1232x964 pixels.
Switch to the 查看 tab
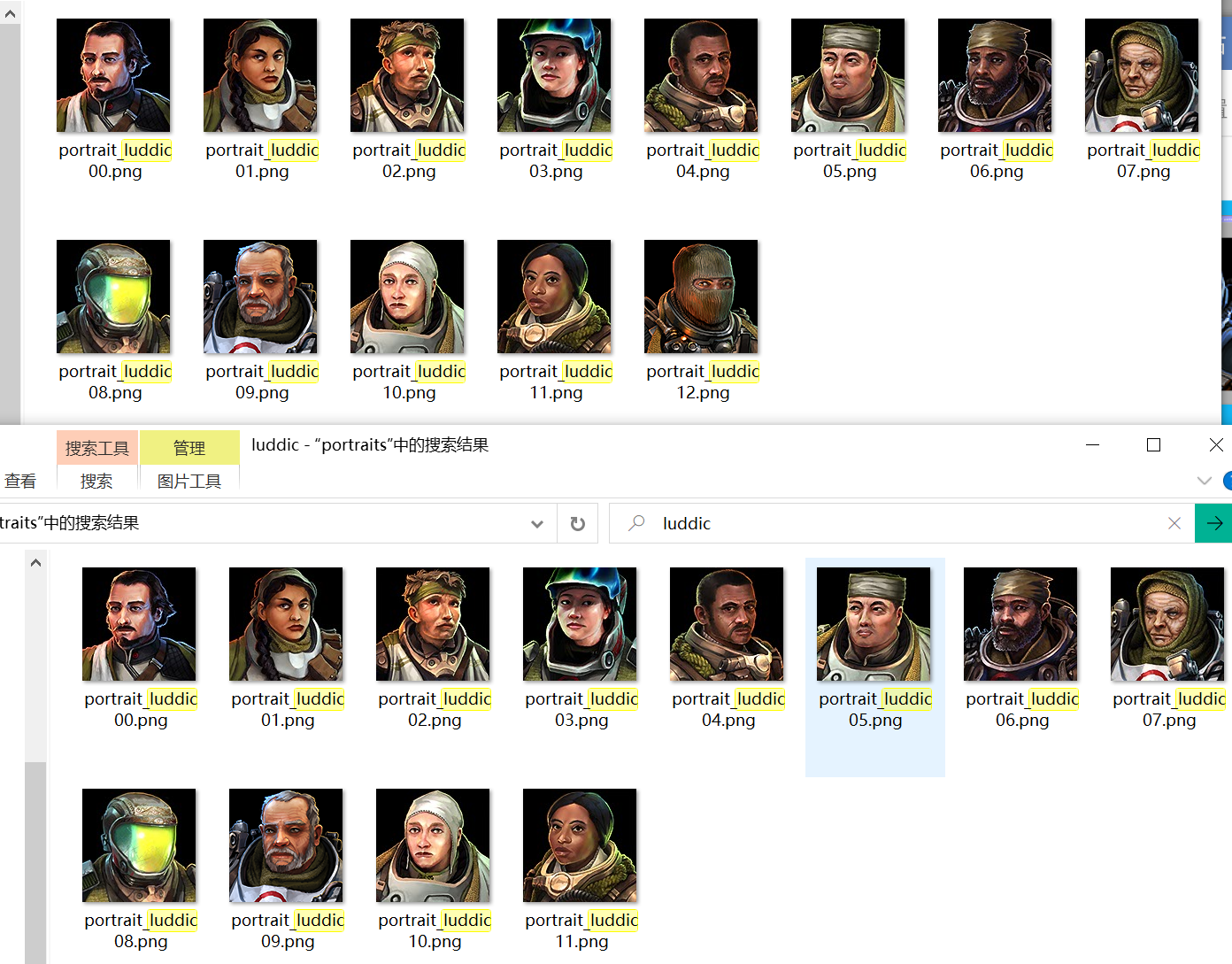coord(21,481)
